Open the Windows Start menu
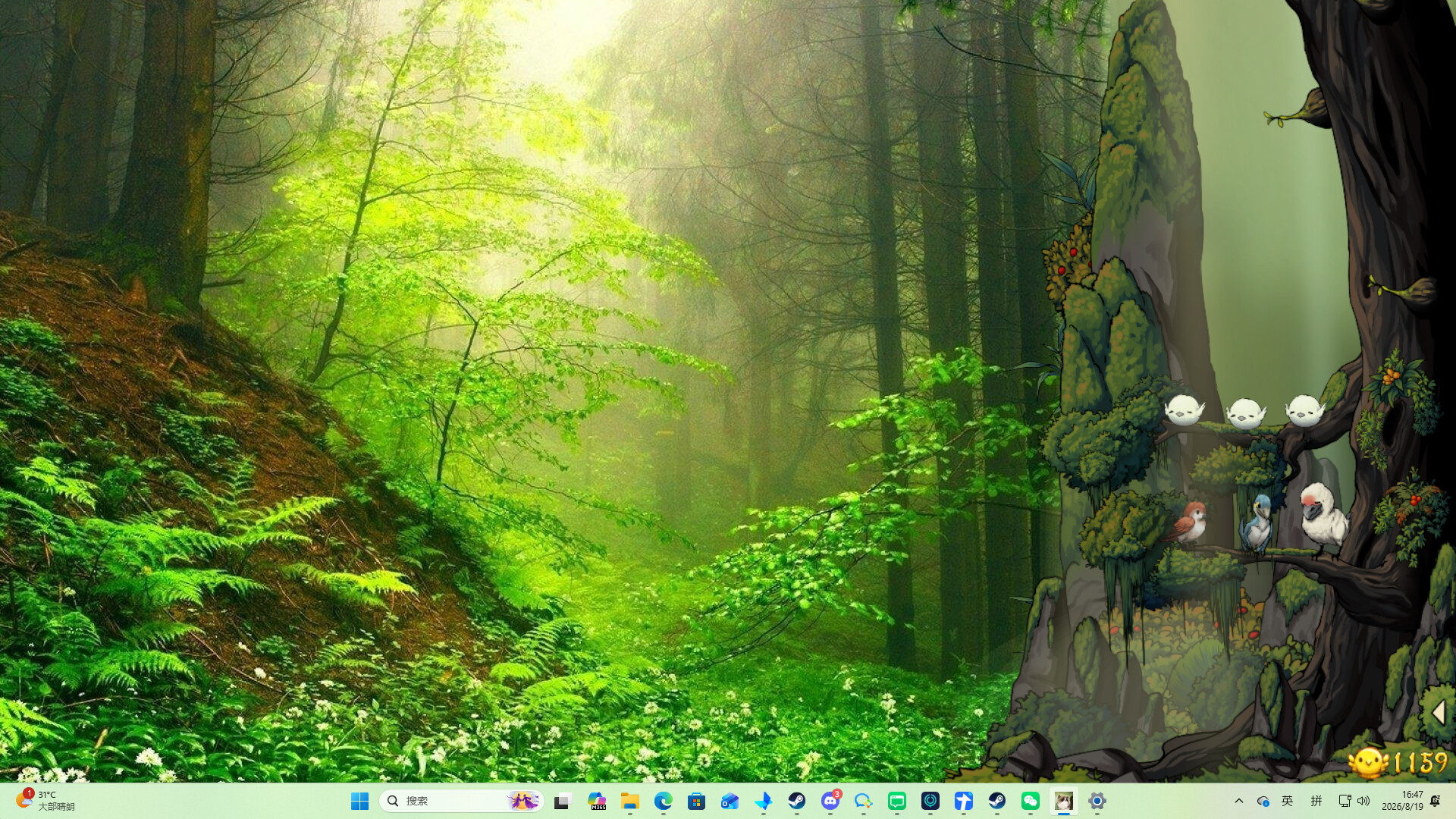 (359, 801)
